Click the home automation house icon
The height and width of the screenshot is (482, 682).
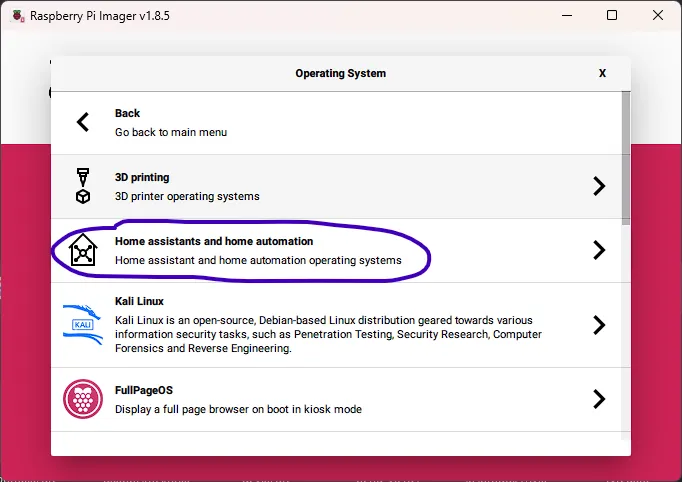click(x=83, y=250)
